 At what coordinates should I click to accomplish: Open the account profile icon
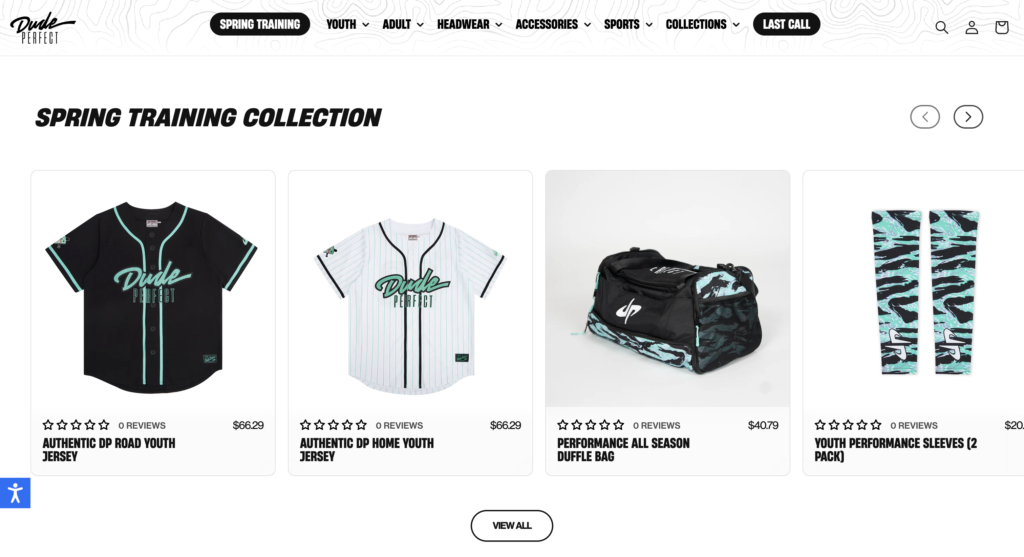click(x=972, y=27)
